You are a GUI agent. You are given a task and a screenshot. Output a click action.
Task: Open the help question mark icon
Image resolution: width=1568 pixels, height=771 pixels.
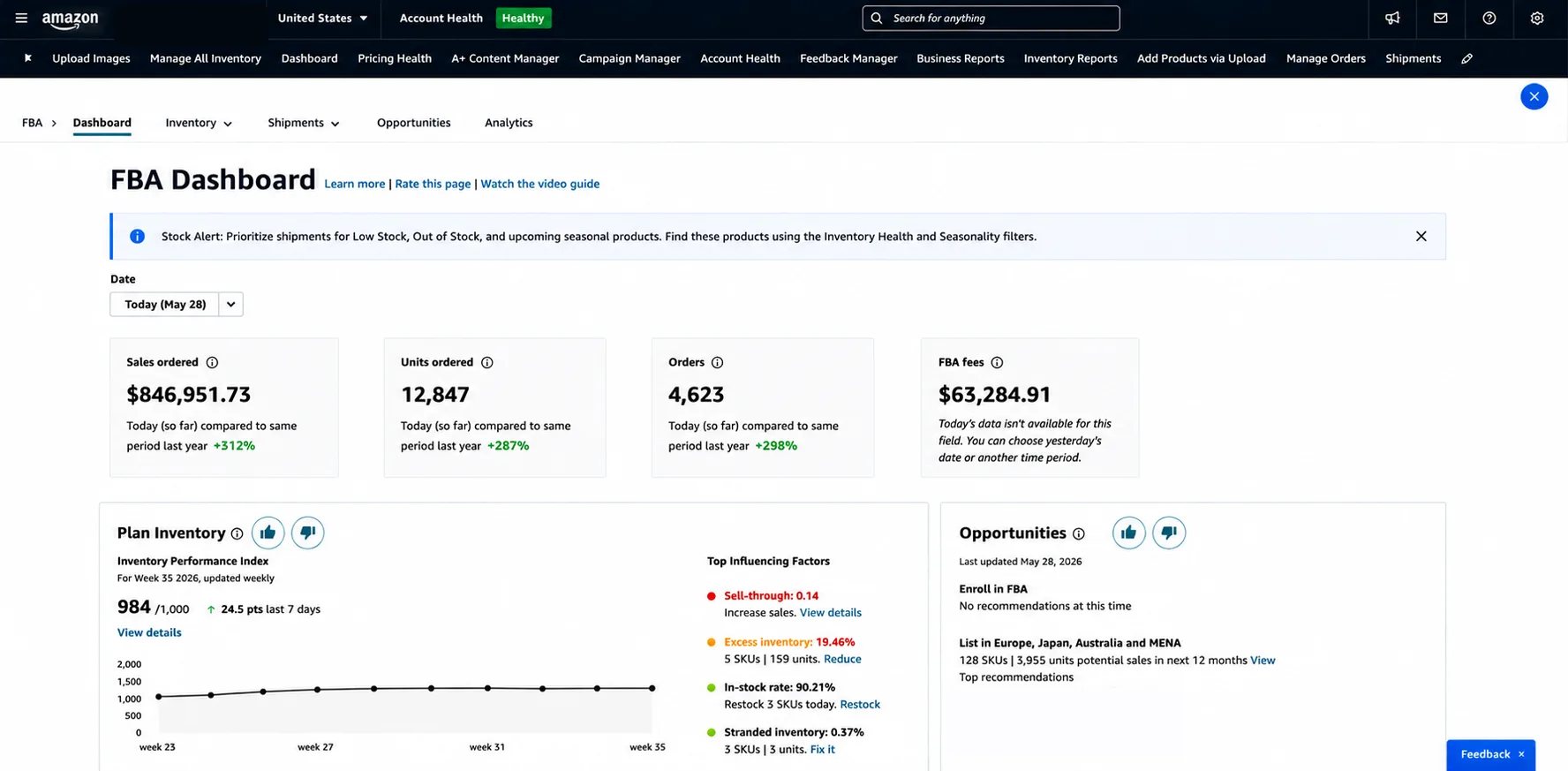coord(1489,18)
